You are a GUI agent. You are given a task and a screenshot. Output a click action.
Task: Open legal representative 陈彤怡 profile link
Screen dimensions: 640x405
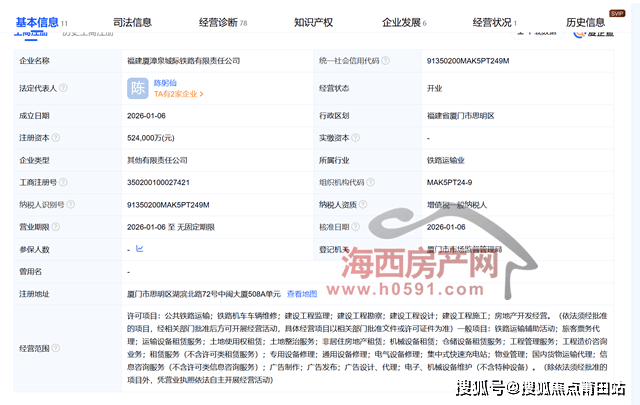(x=166, y=81)
